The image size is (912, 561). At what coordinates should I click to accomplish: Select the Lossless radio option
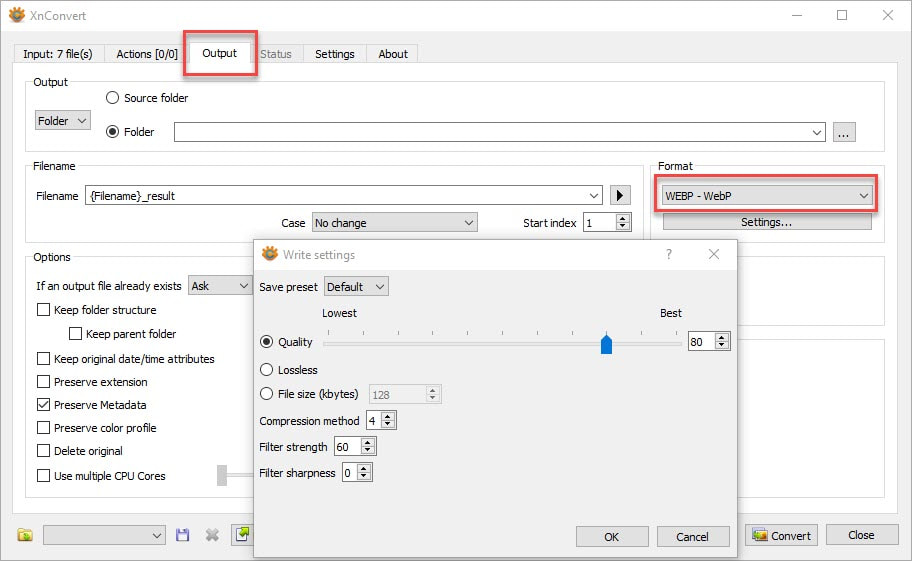point(266,370)
